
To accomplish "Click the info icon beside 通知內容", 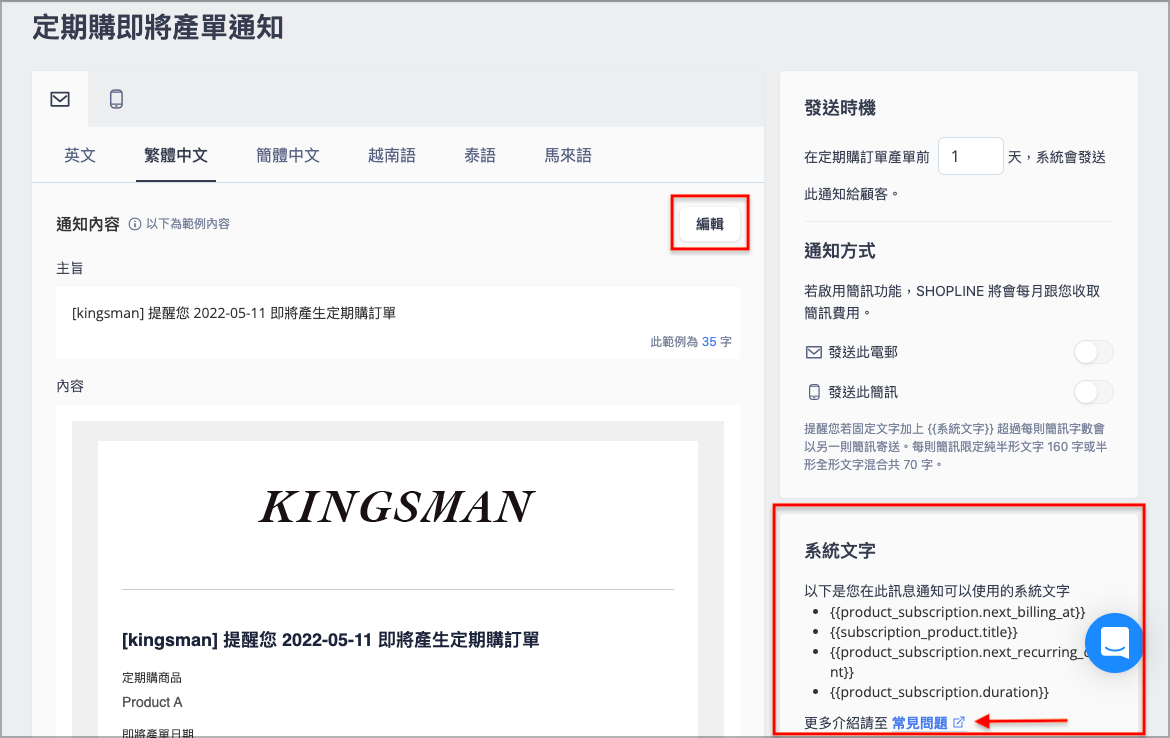I will 135,224.
